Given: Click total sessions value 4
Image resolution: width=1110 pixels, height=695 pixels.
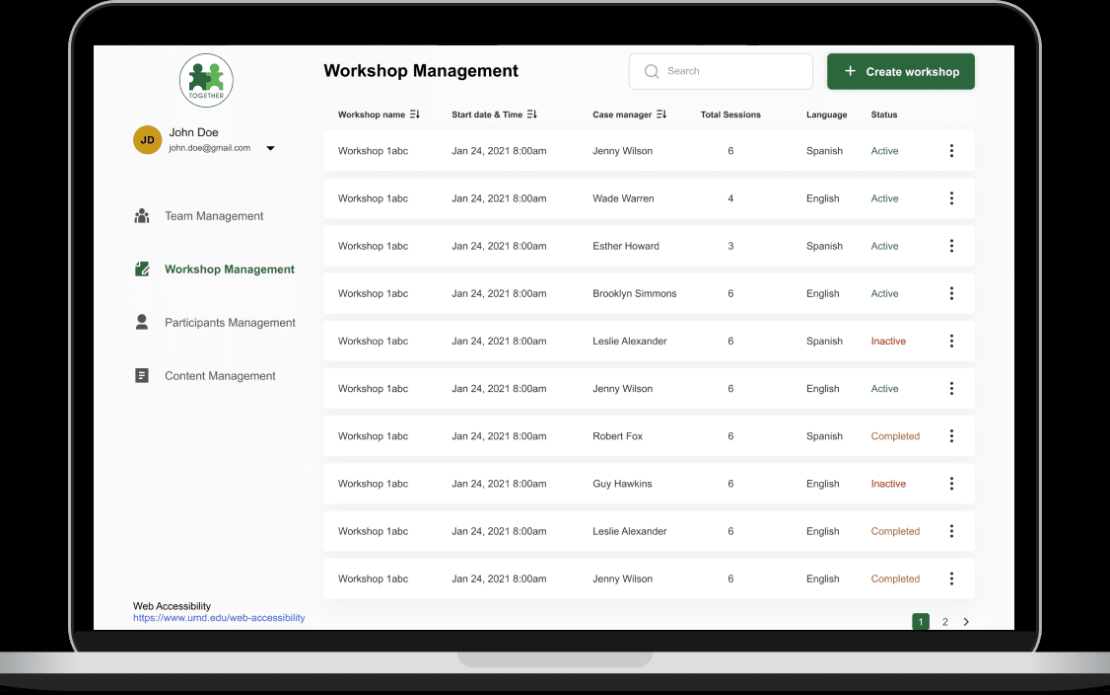Looking at the screenshot, I should tap(731, 198).
